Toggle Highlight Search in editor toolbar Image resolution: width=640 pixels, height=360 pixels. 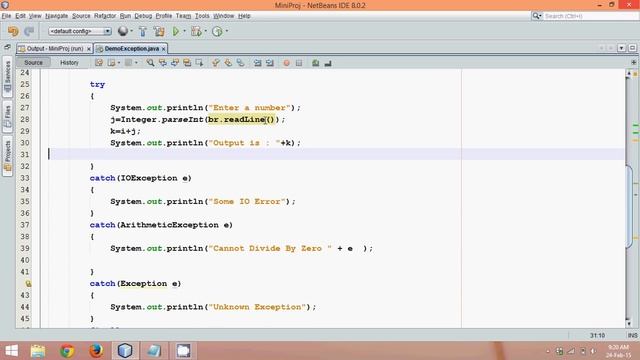tap(187, 63)
